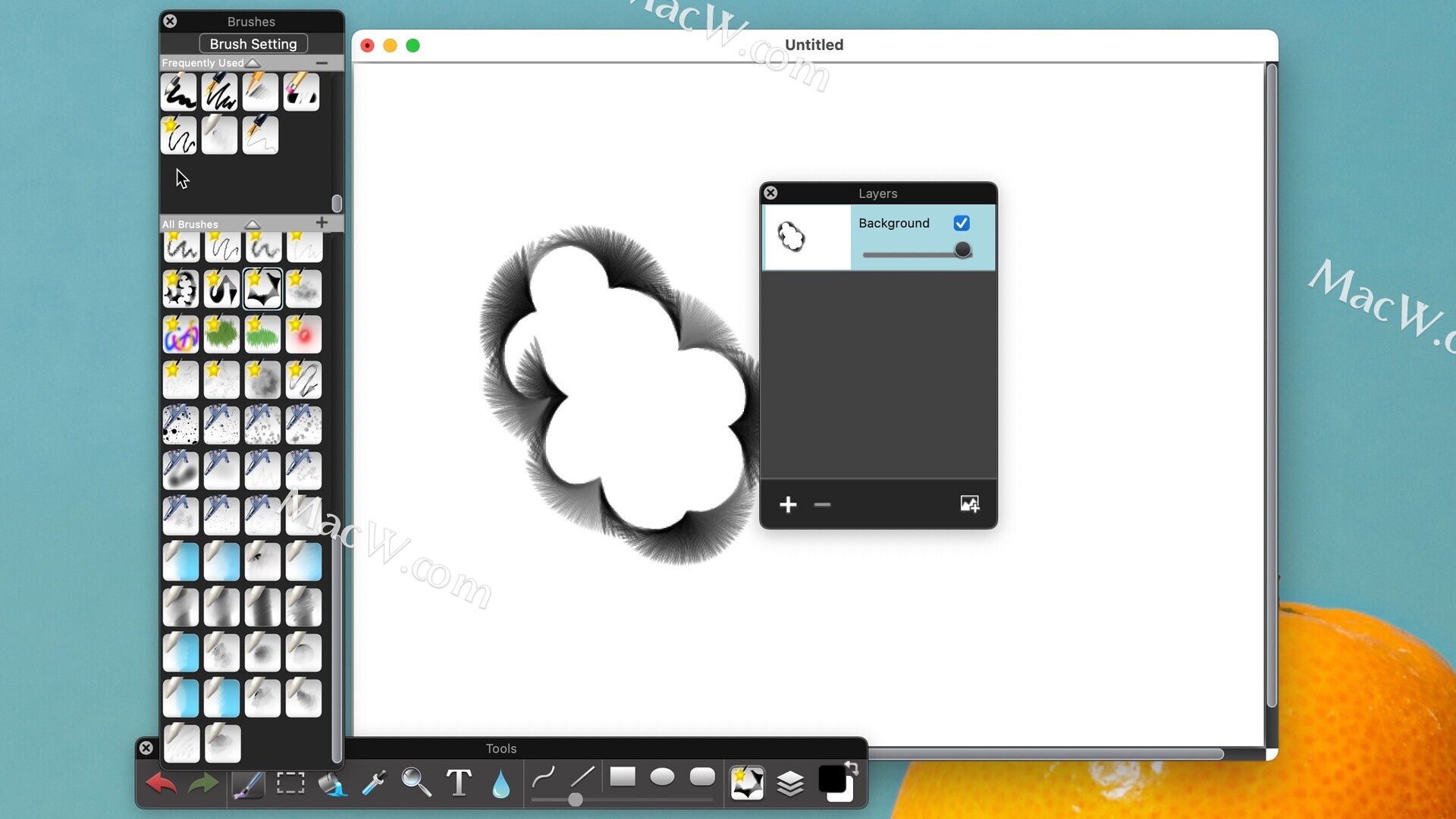This screenshot has width=1456, height=819.
Task: Select the rectangular marquee selection tool
Action: pos(290,783)
